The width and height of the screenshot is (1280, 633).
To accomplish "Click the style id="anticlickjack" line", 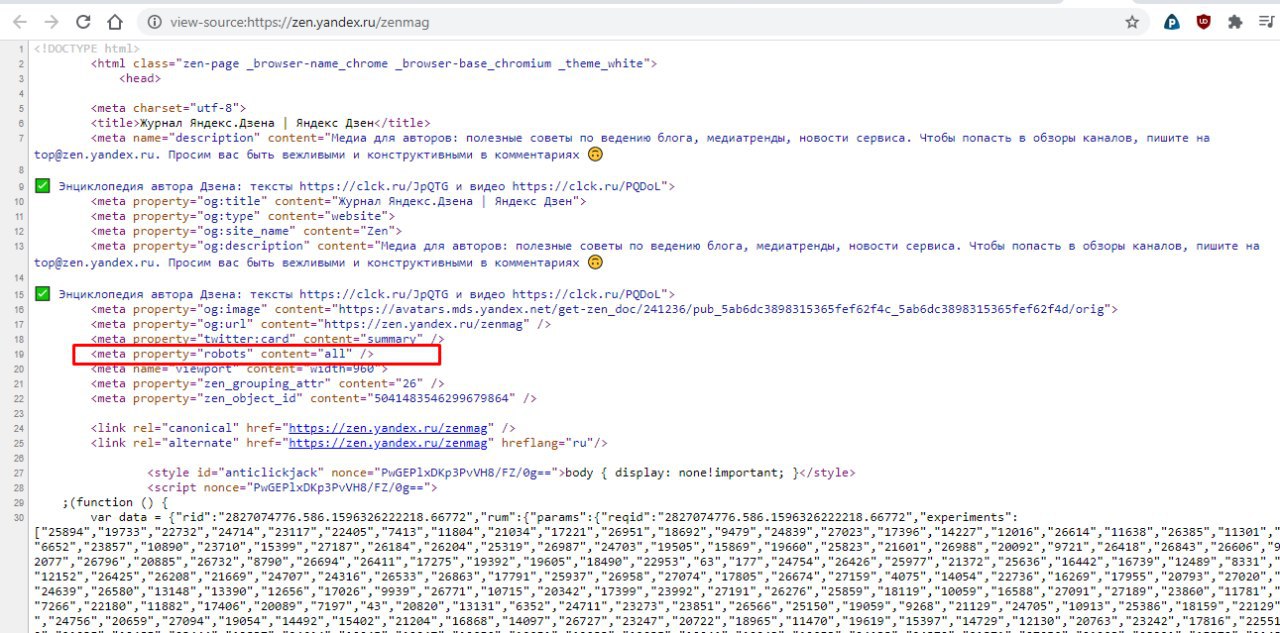I will coord(501,472).
